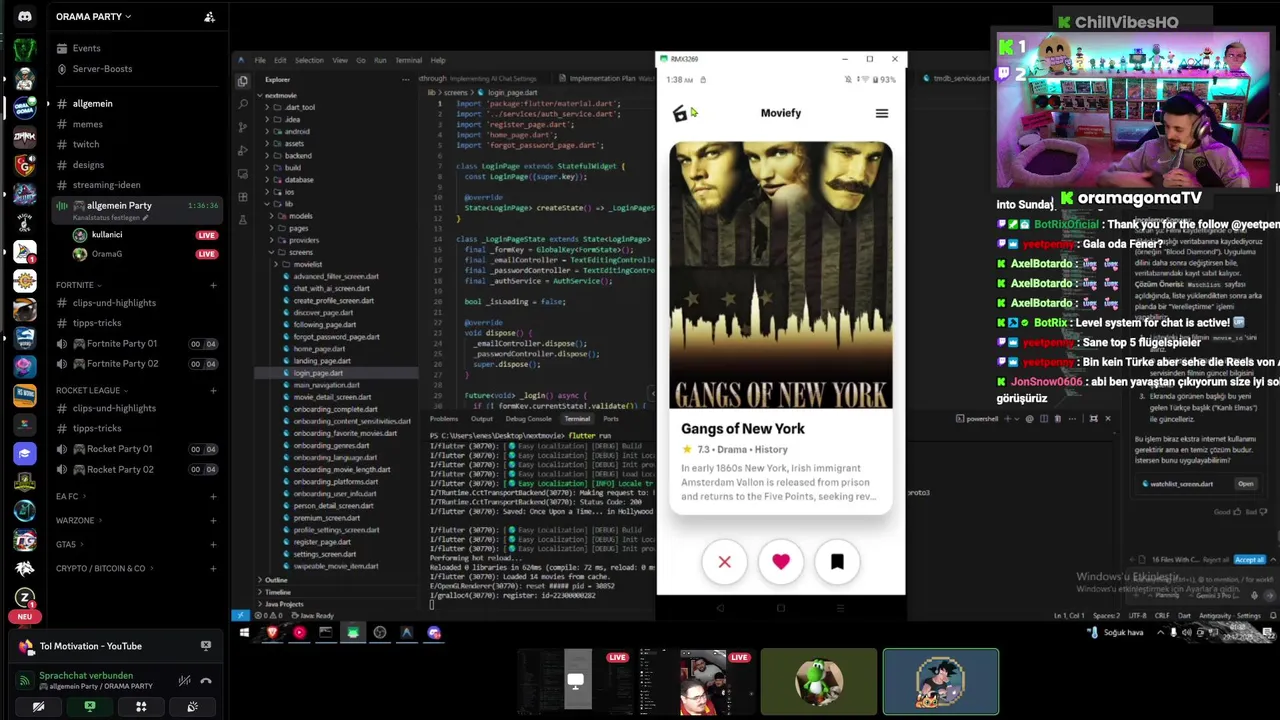Open the twitch text channel
This screenshot has width=1280, height=720.
coord(86,144)
